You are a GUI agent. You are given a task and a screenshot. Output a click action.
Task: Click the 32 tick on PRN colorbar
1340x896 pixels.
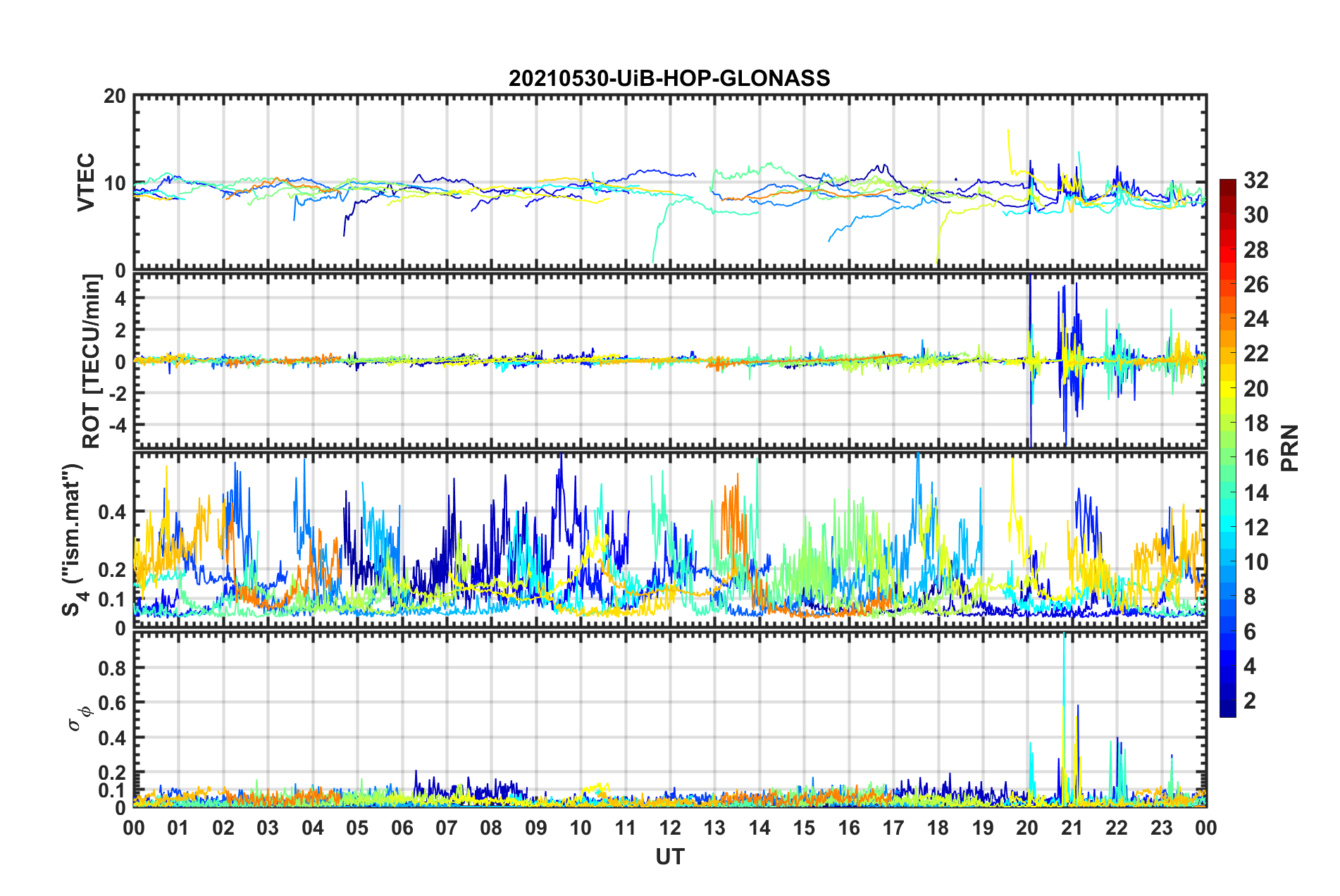pos(1255,180)
